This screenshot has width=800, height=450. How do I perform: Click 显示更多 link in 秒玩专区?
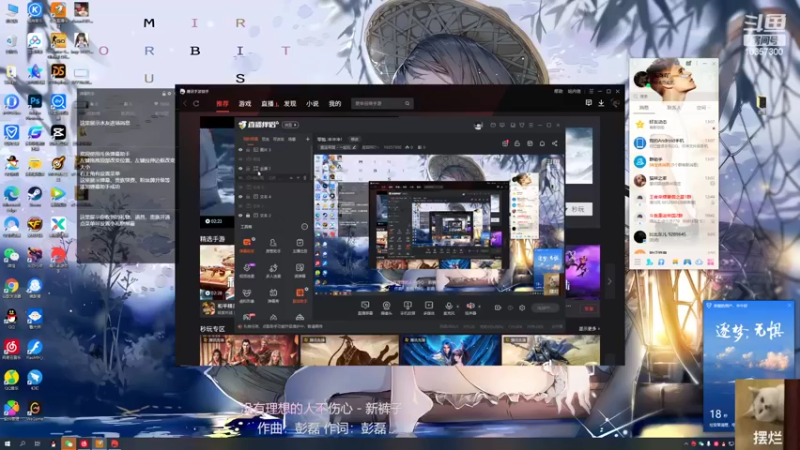click(589, 329)
